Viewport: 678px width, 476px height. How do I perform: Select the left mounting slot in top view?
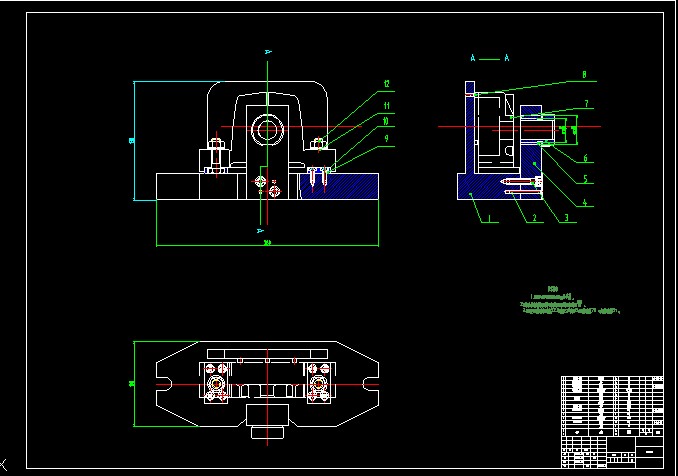168,385
